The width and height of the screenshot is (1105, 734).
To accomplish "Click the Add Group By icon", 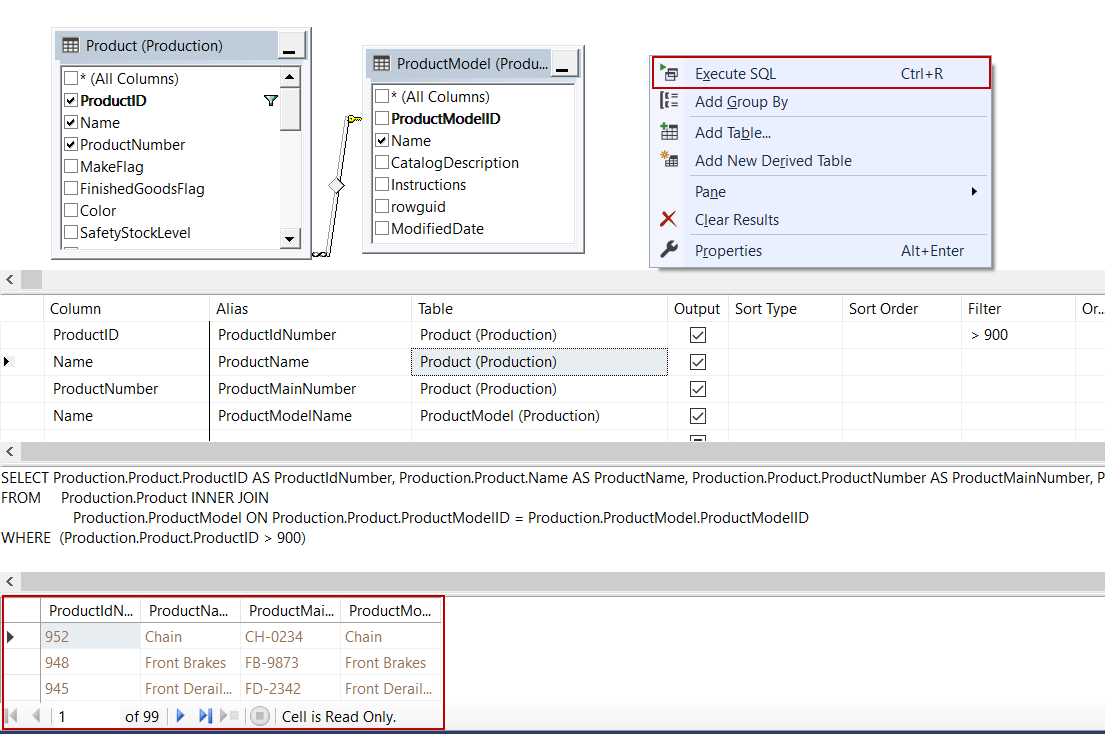I will point(671,101).
